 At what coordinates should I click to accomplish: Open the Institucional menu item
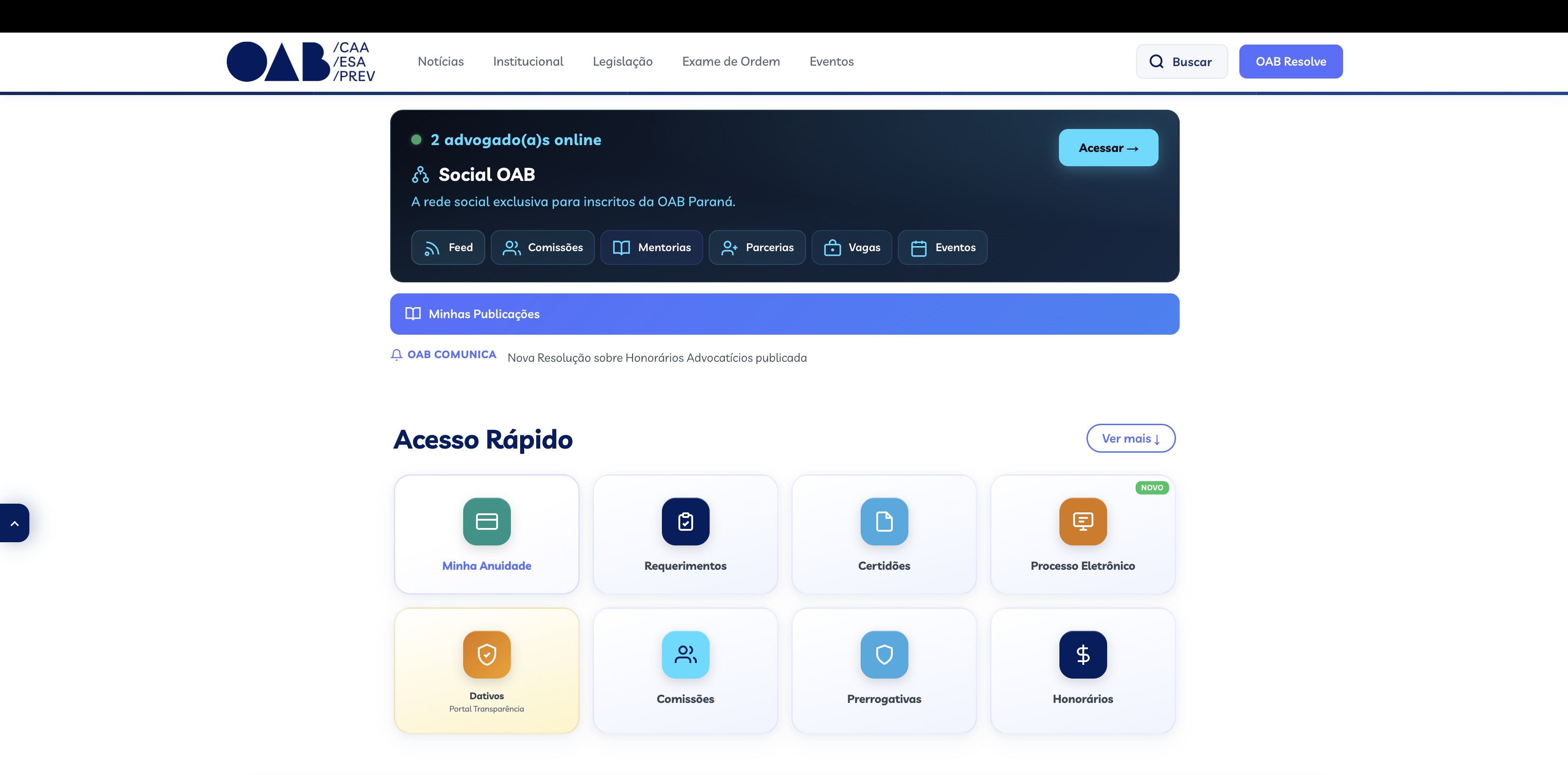[x=528, y=62]
